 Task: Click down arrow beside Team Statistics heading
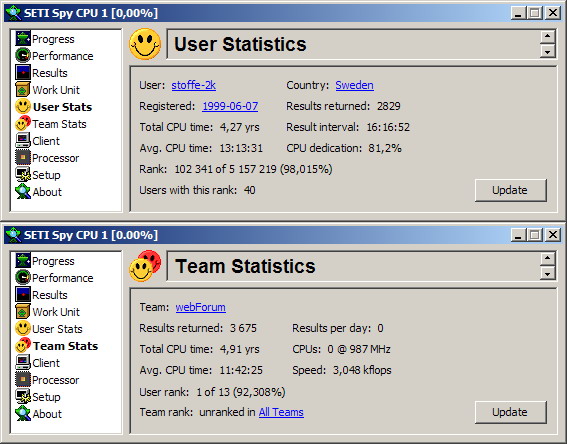pyautogui.click(x=547, y=273)
